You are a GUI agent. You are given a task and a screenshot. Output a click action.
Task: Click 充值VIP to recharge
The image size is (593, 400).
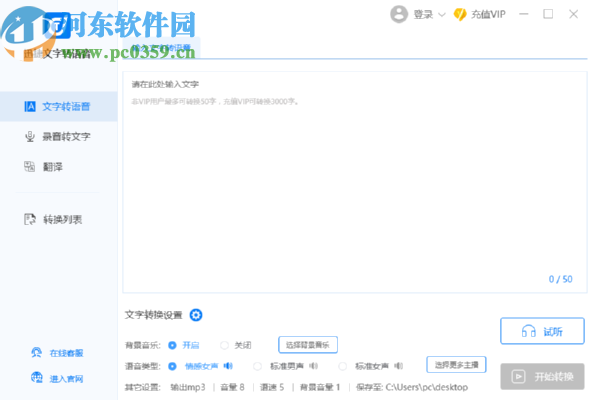[x=488, y=15]
